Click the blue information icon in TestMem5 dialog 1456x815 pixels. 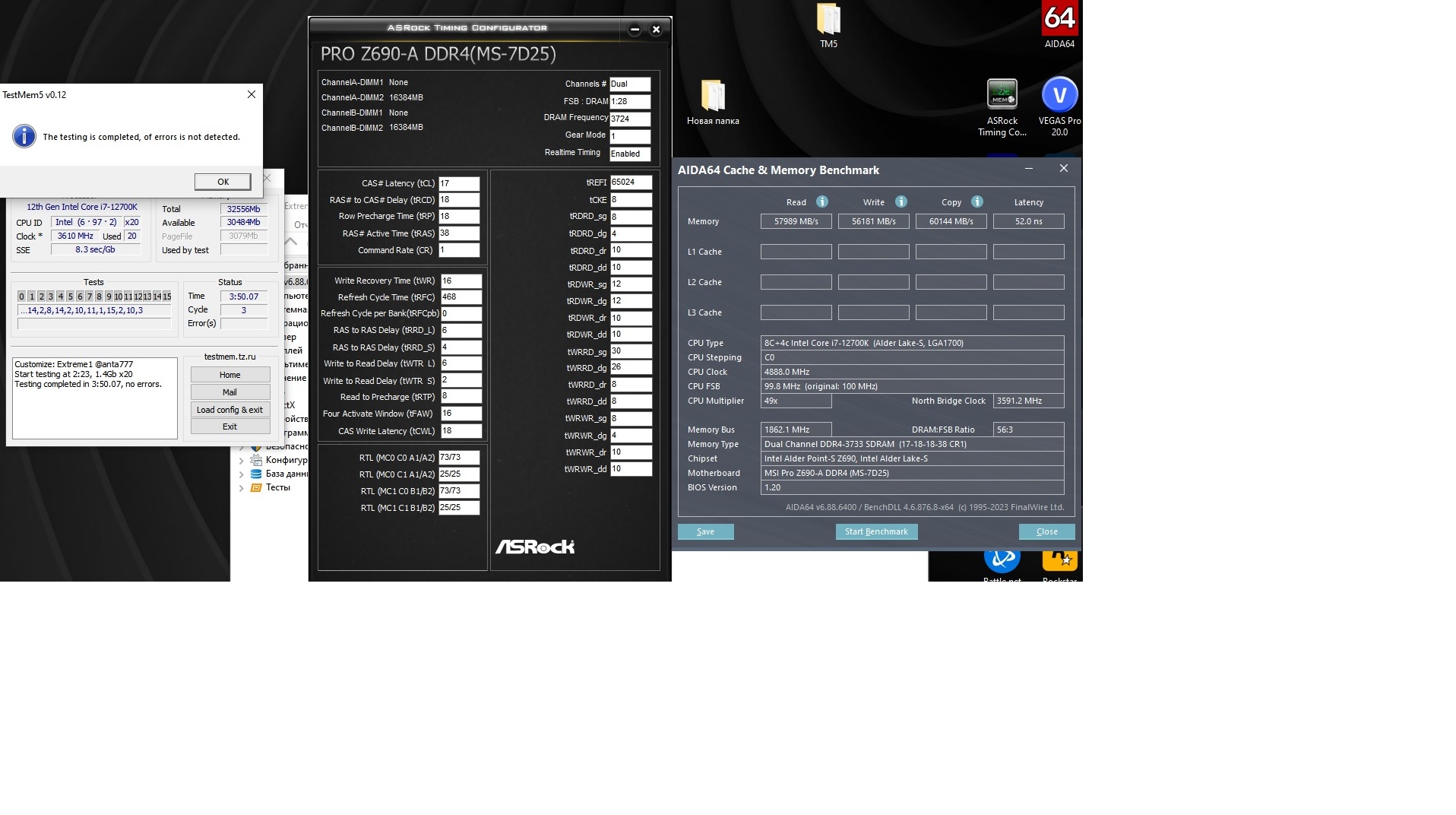coord(24,136)
